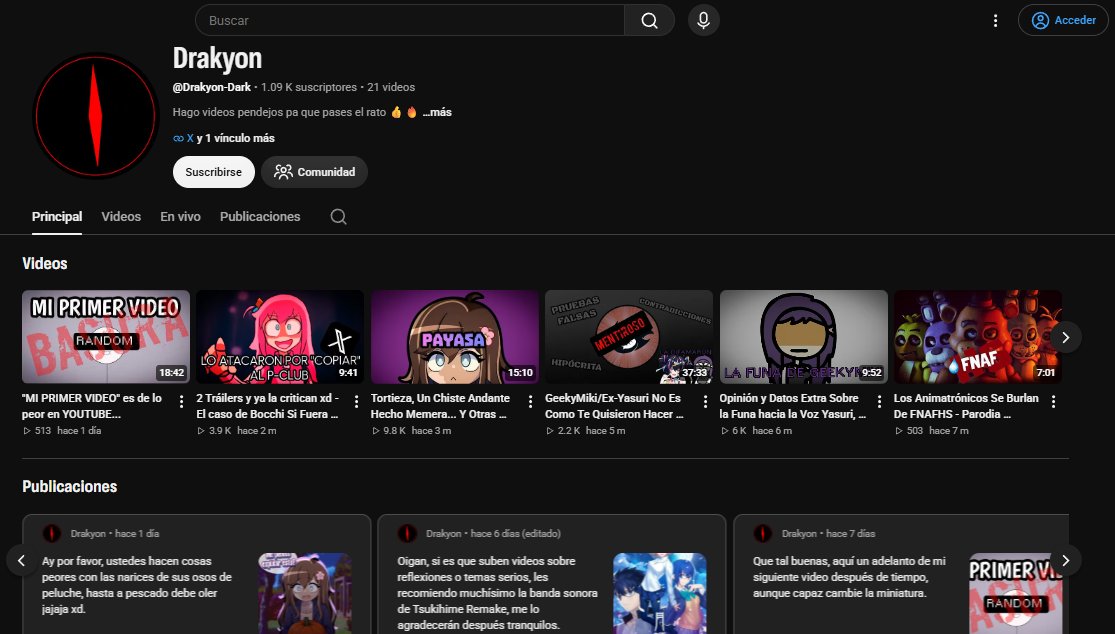Click the Videos section heading
Screen dimensions: 1115x634
(x=45, y=264)
